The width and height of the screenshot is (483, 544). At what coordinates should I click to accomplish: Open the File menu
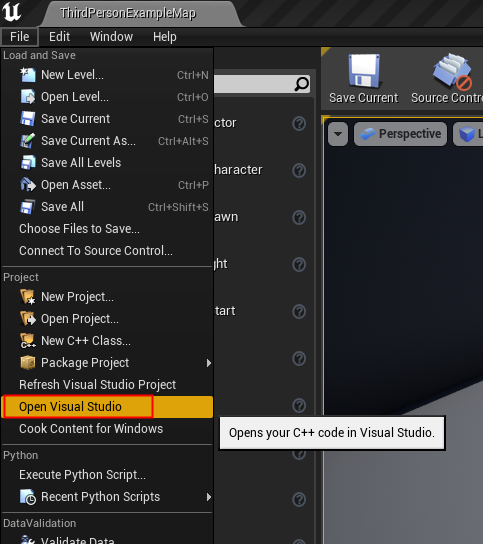click(x=19, y=37)
